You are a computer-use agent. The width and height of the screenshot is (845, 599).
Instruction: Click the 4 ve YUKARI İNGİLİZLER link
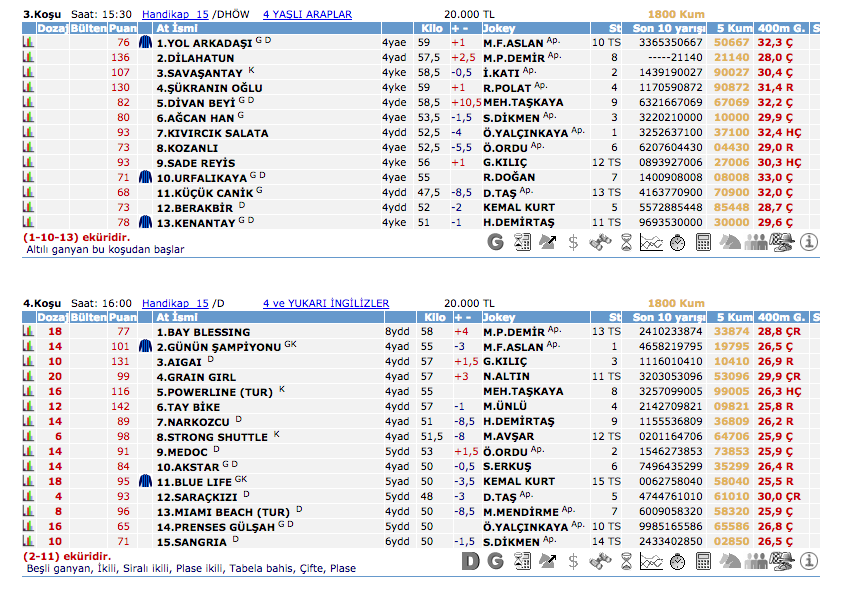[325, 303]
